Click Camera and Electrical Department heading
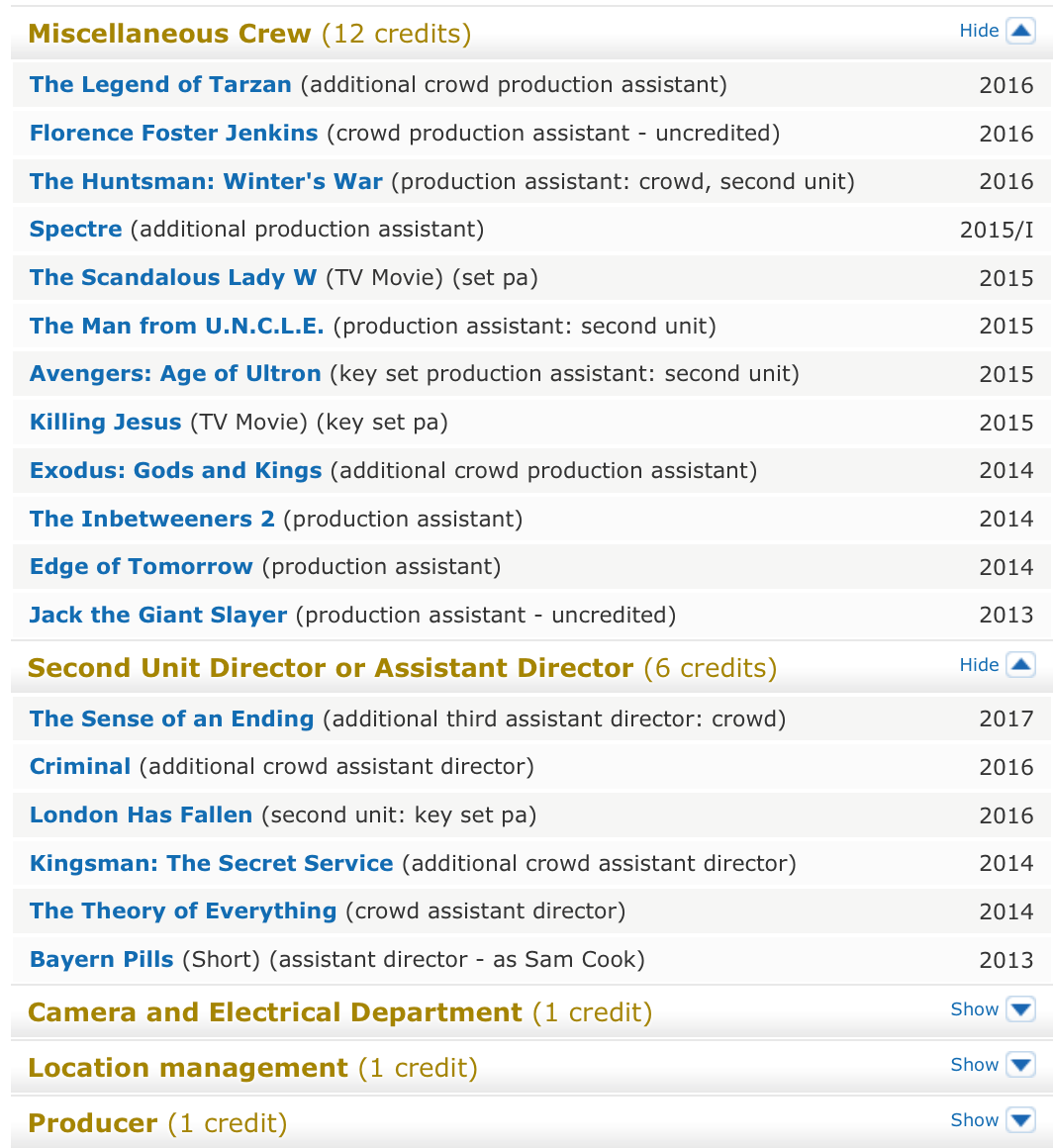Screen dimensions: 1053x1148 coord(275,1011)
